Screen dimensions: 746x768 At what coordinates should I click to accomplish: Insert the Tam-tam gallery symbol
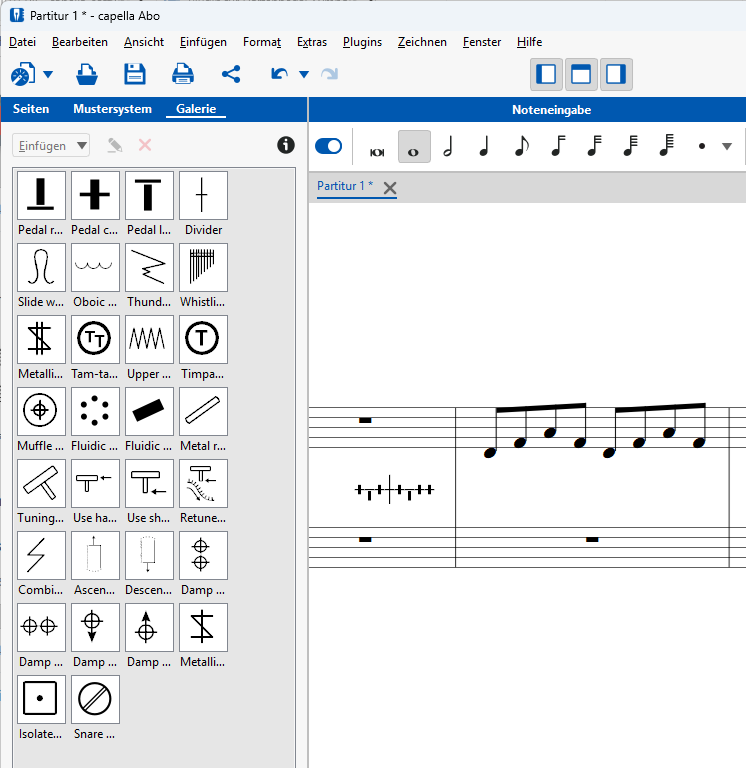click(96, 340)
